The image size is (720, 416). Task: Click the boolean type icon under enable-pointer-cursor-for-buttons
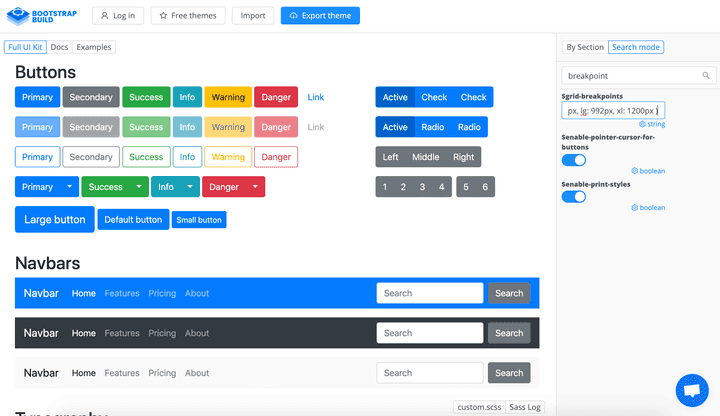[635, 171]
